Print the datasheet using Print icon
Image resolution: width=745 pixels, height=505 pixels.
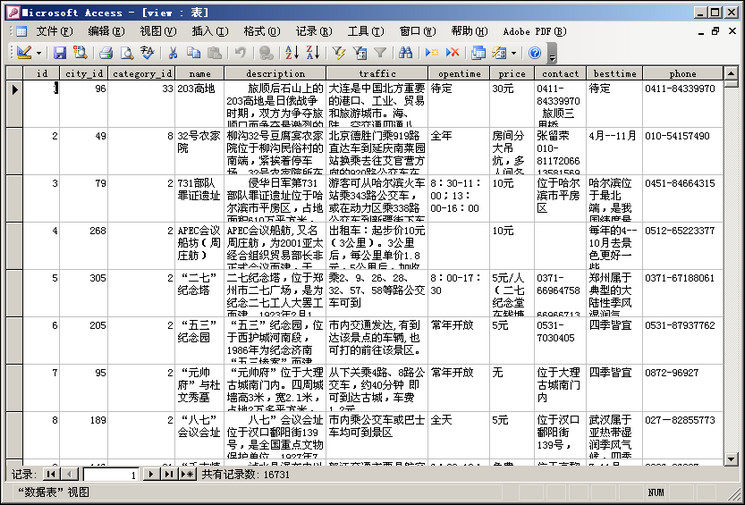pos(105,53)
